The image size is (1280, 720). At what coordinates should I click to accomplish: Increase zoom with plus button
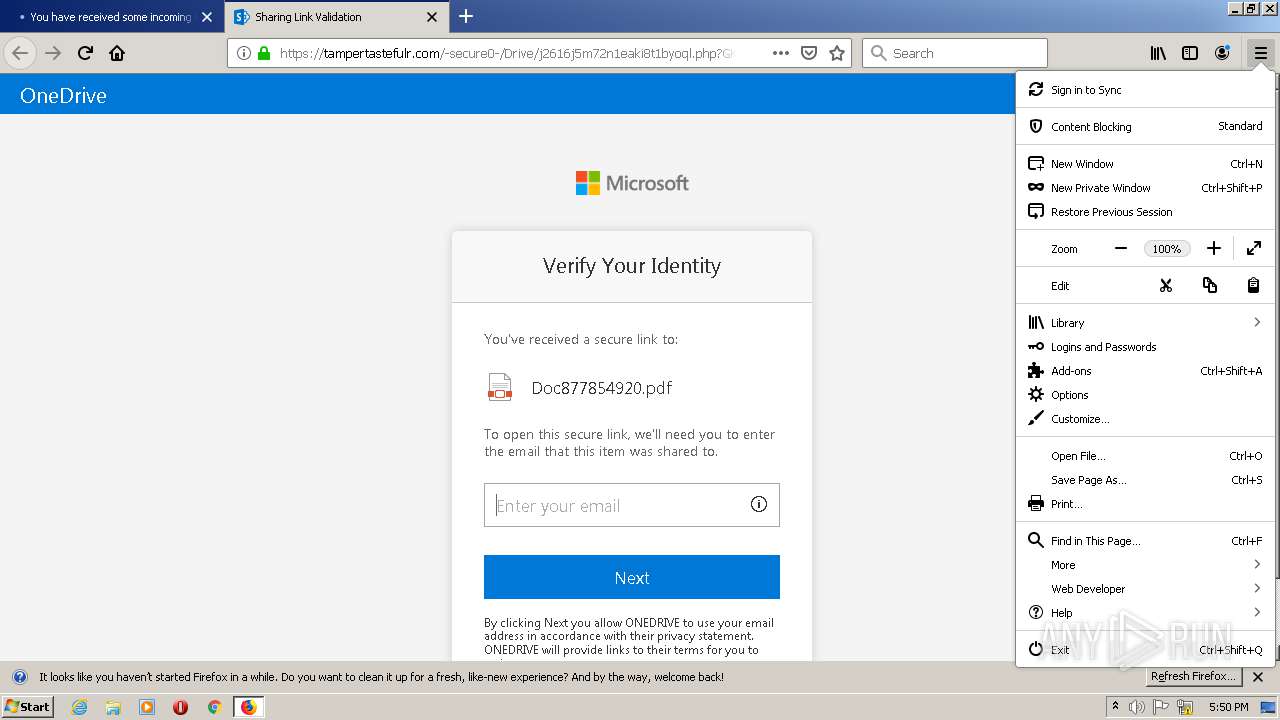tap(1213, 248)
